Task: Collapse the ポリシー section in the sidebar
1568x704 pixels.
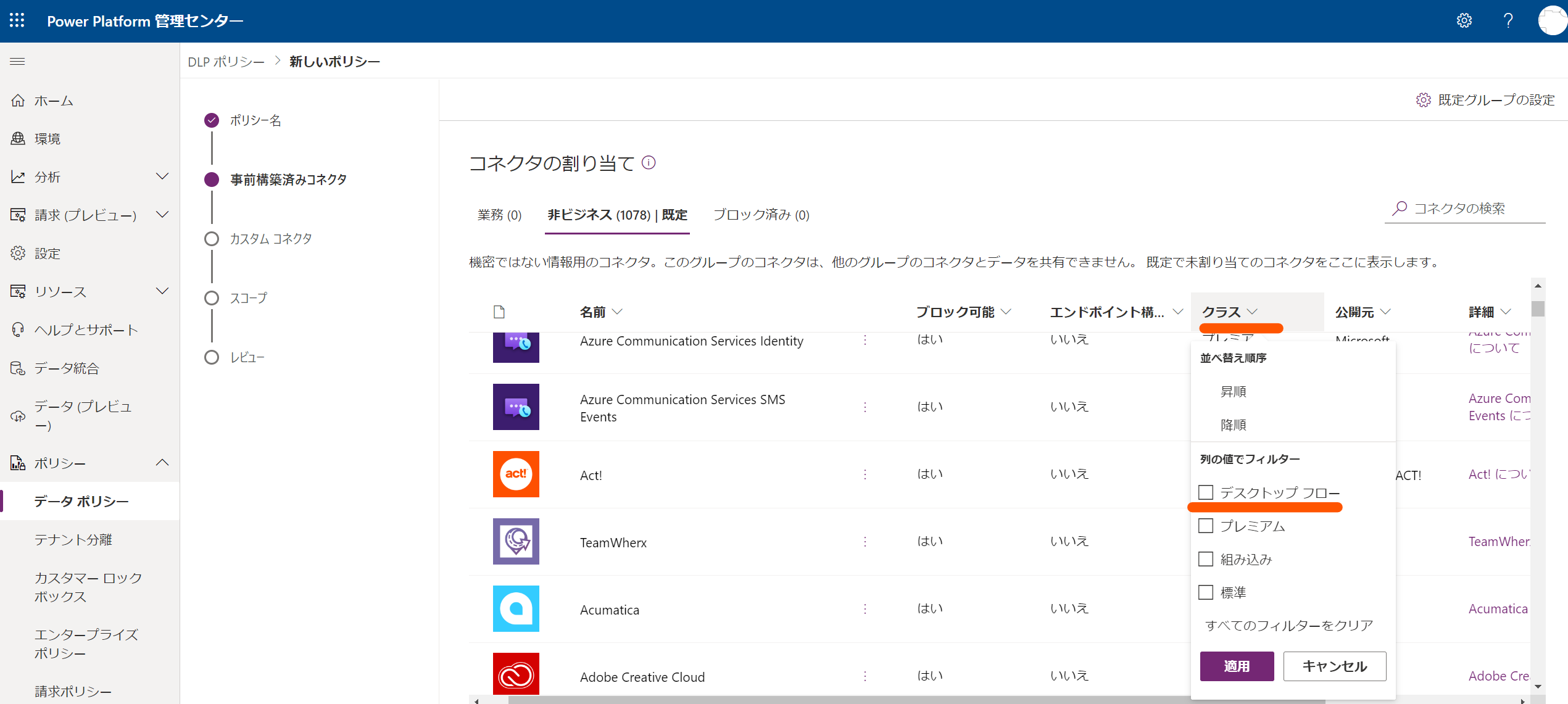Action: (x=162, y=462)
